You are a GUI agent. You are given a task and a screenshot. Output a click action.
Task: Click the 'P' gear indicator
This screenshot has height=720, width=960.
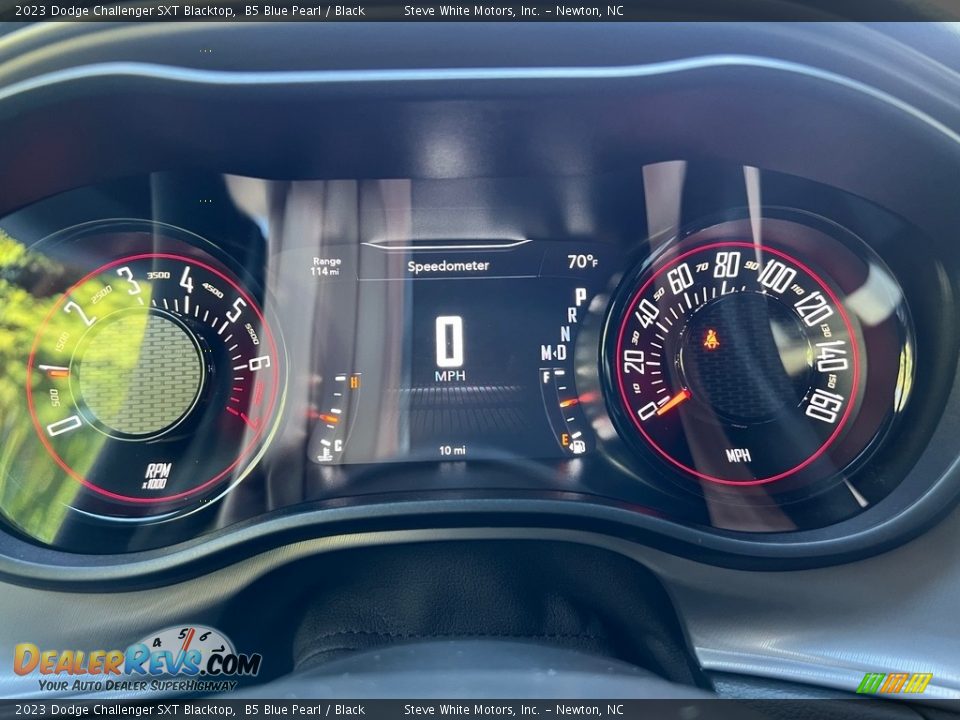click(x=580, y=298)
